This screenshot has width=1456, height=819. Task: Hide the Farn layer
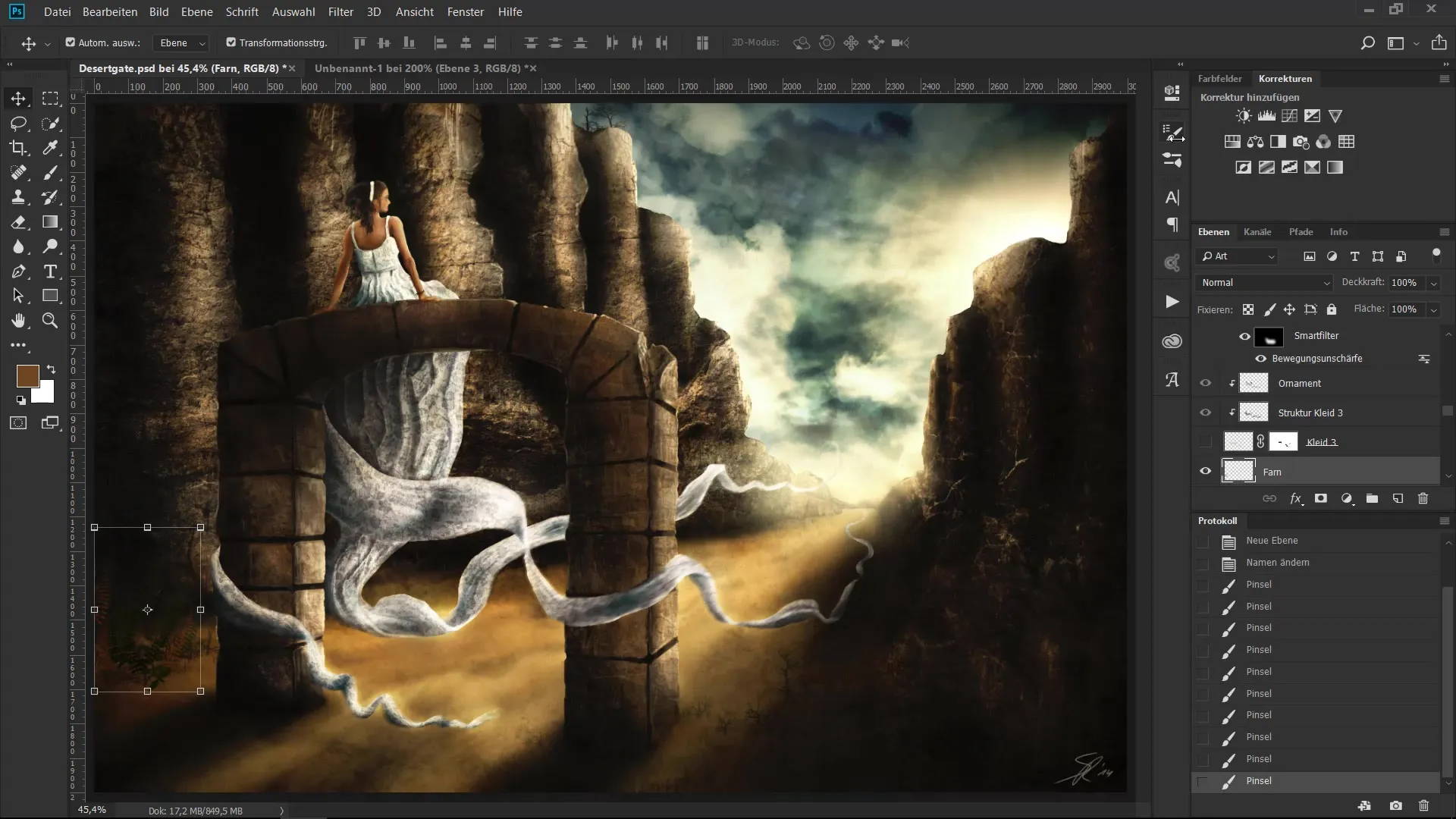[1205, 472]
